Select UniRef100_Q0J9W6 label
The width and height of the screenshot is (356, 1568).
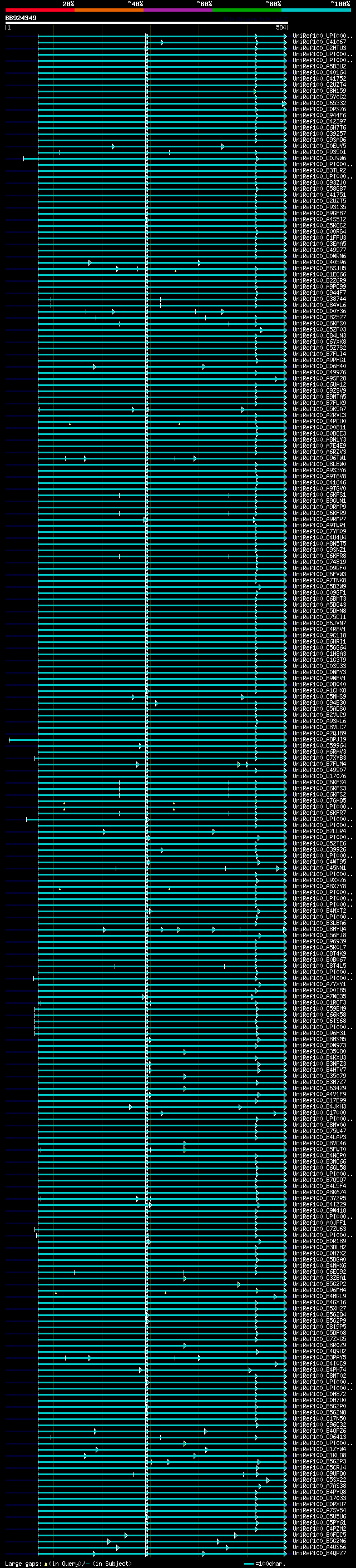[319, 159]
